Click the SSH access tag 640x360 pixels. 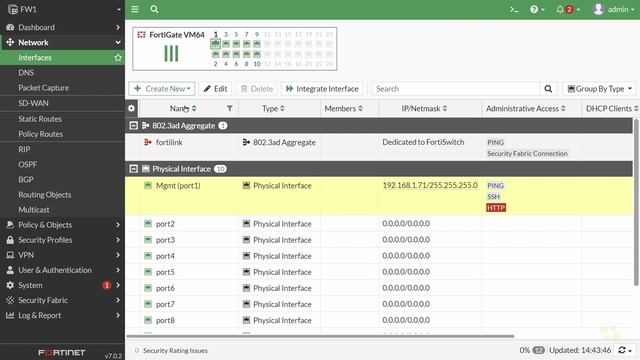tap(493, 197)
